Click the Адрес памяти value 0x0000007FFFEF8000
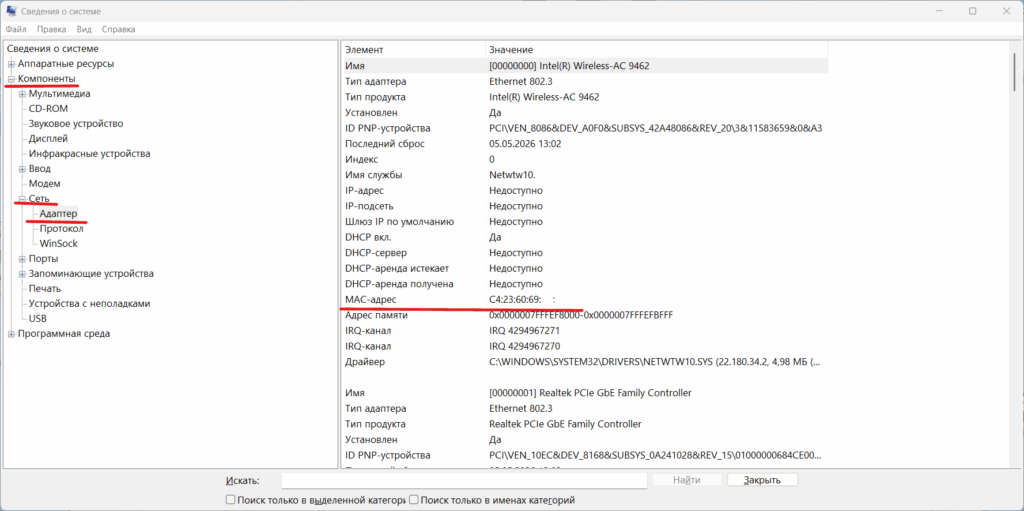 point(581,315)
